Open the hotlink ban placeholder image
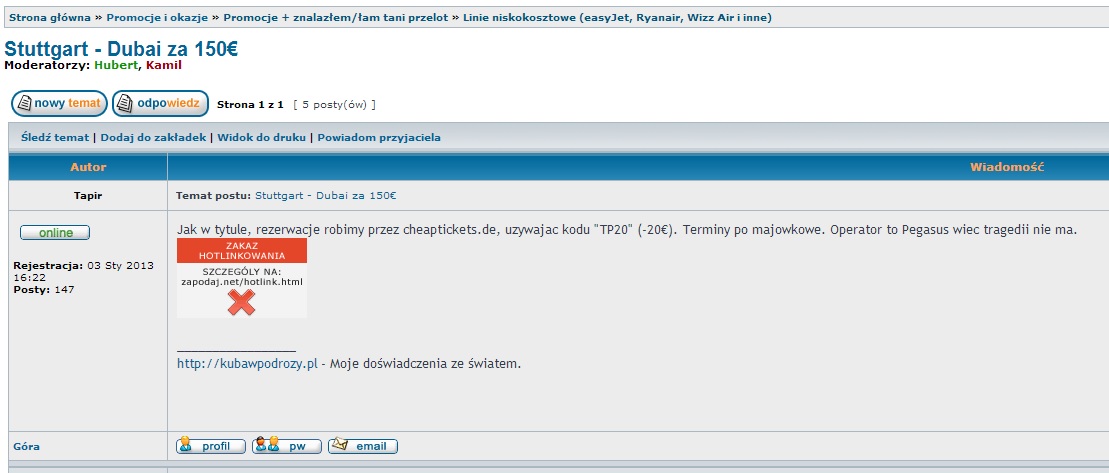Viewport: 1109px width, 473px height. (242, 278)
